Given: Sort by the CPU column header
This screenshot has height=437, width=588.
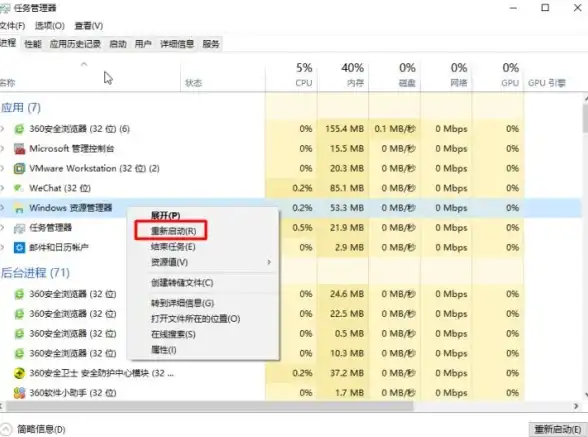Looking at the screenshot, I should pos(291,75).
